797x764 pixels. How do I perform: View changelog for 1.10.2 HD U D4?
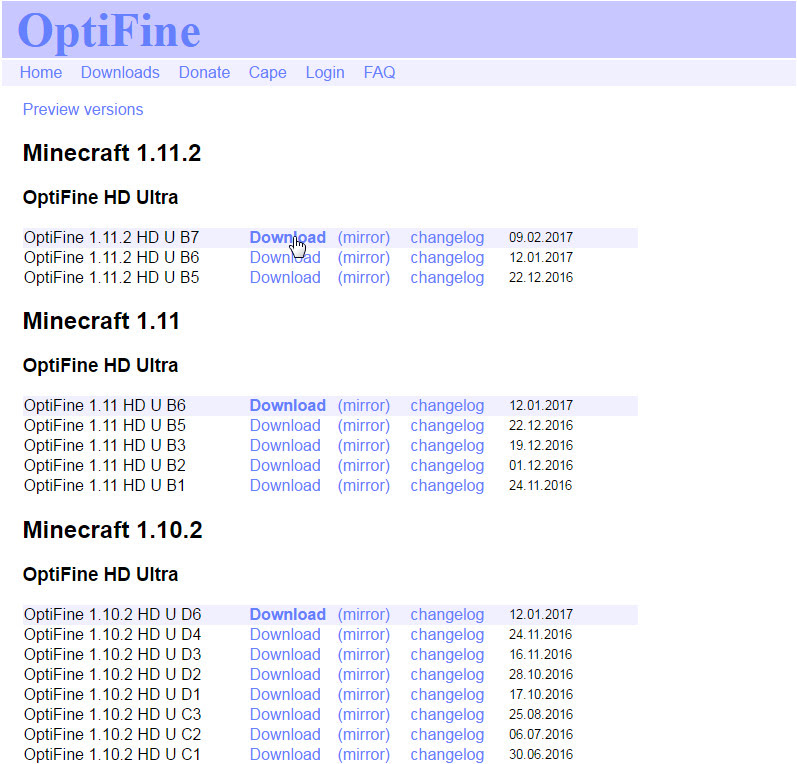click(447, 634)
